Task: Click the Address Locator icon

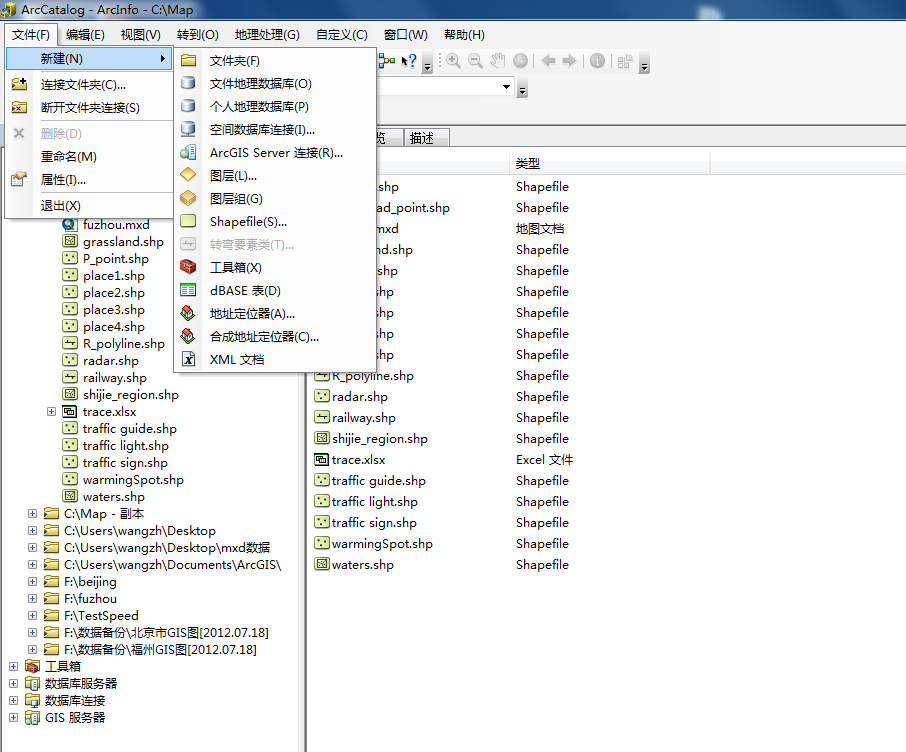Action: 188,313
